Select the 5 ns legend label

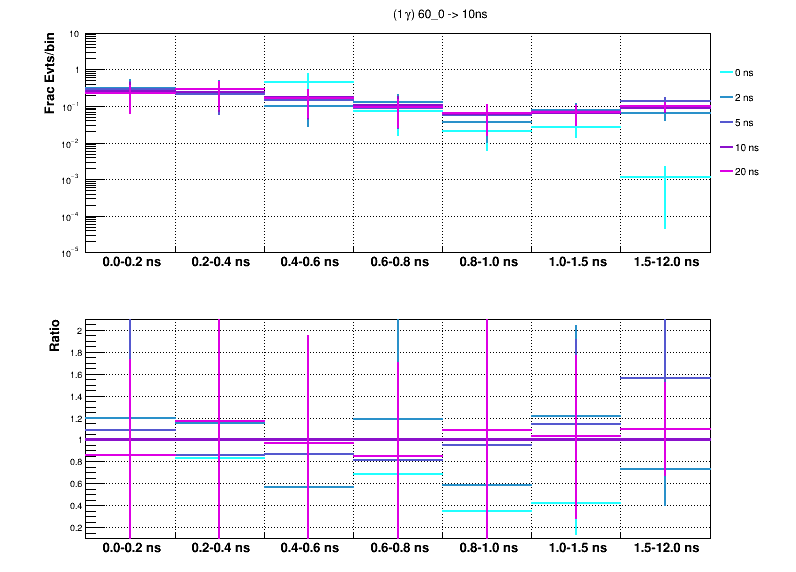(x=747, y=122)
